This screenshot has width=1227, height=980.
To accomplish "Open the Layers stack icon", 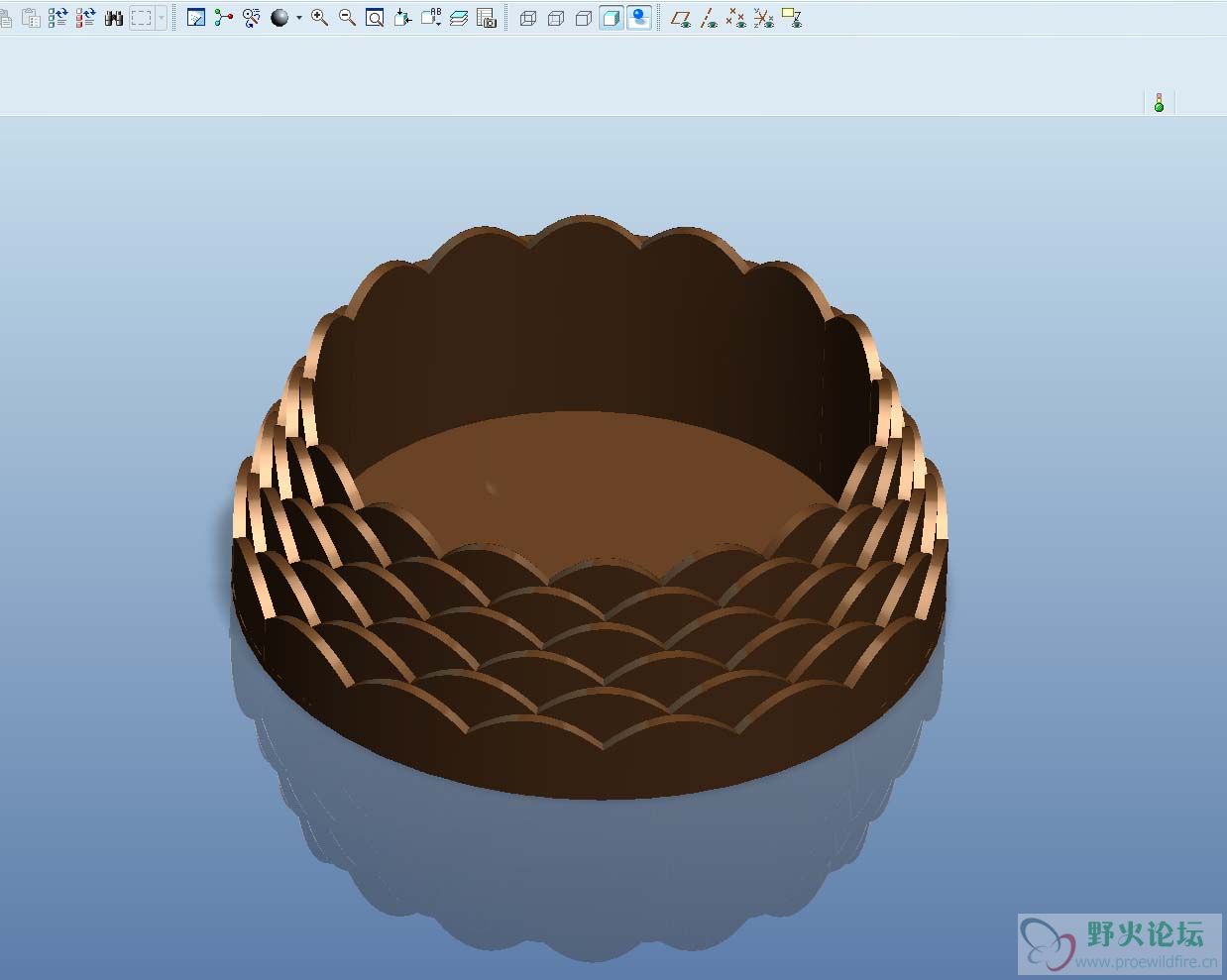I will (458, 18).
